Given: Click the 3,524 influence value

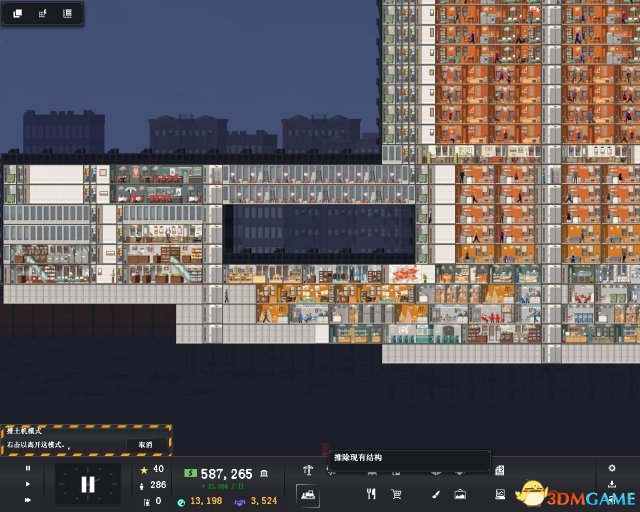Looking at the screenshot, I should pyautogui.click(x=264, y=501).
